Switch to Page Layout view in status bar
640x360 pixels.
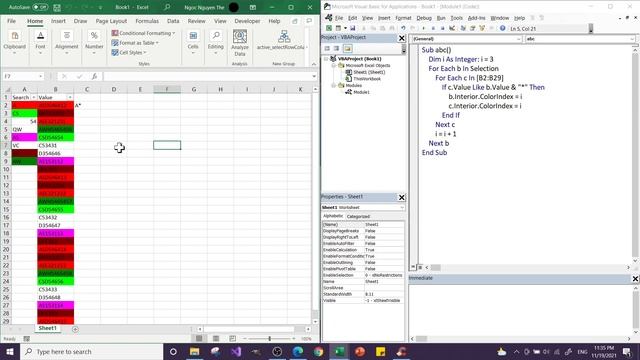click(216, 338)
